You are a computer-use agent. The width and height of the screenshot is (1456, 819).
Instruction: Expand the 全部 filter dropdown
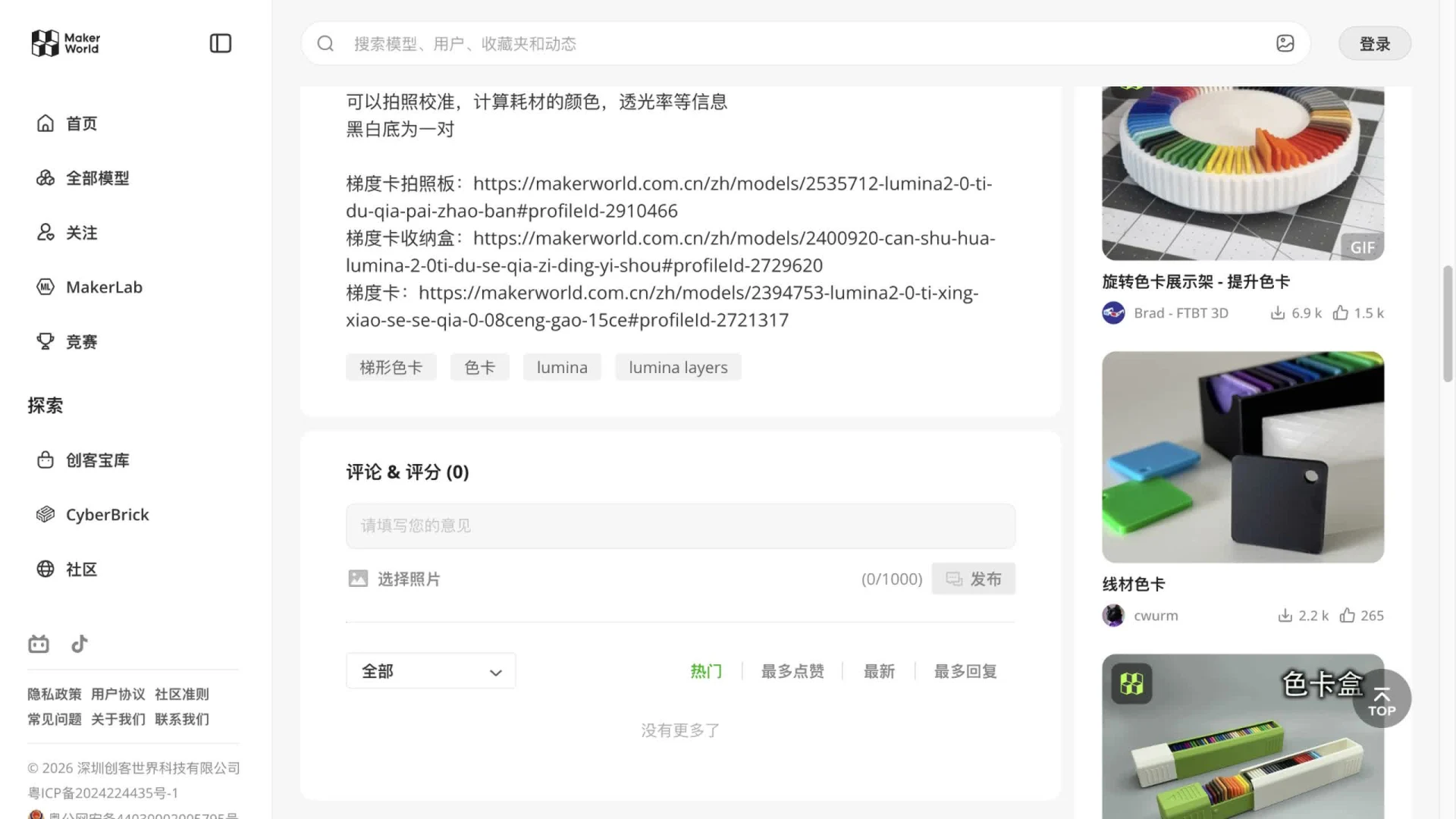coord(431,671)
